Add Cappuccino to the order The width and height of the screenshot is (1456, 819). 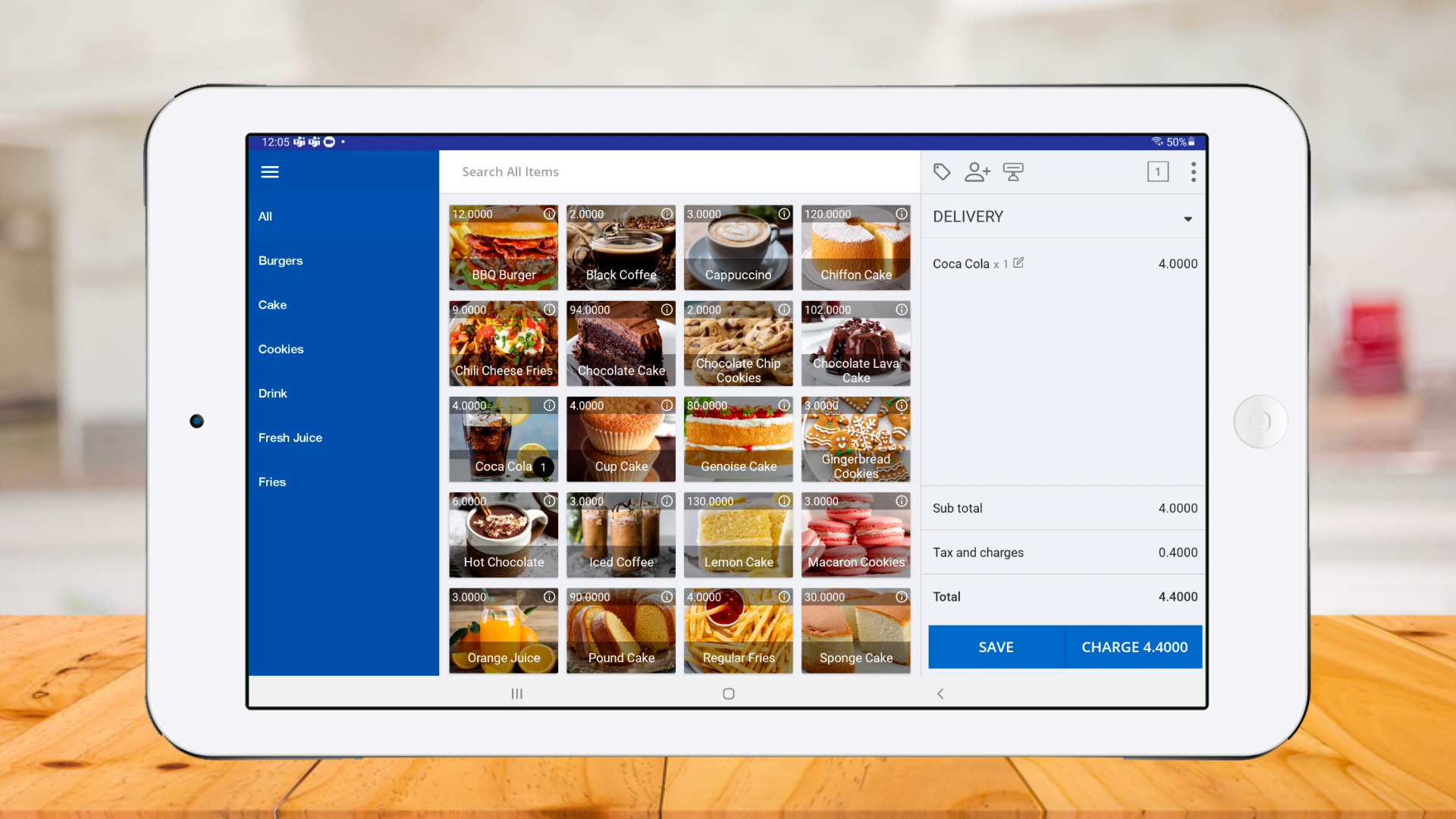pos(738,249)
